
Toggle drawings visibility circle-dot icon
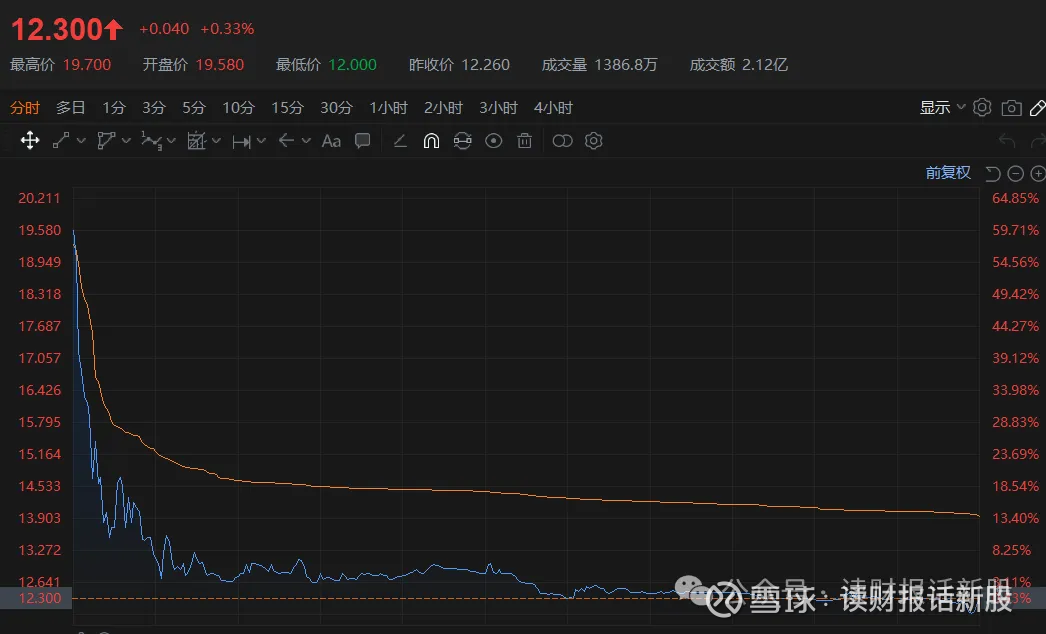click(x=494, y=141)
